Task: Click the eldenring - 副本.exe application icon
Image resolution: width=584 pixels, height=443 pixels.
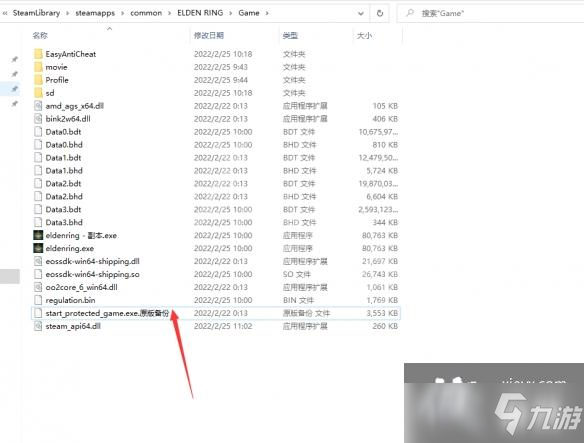Action: [x=38, y=235]
